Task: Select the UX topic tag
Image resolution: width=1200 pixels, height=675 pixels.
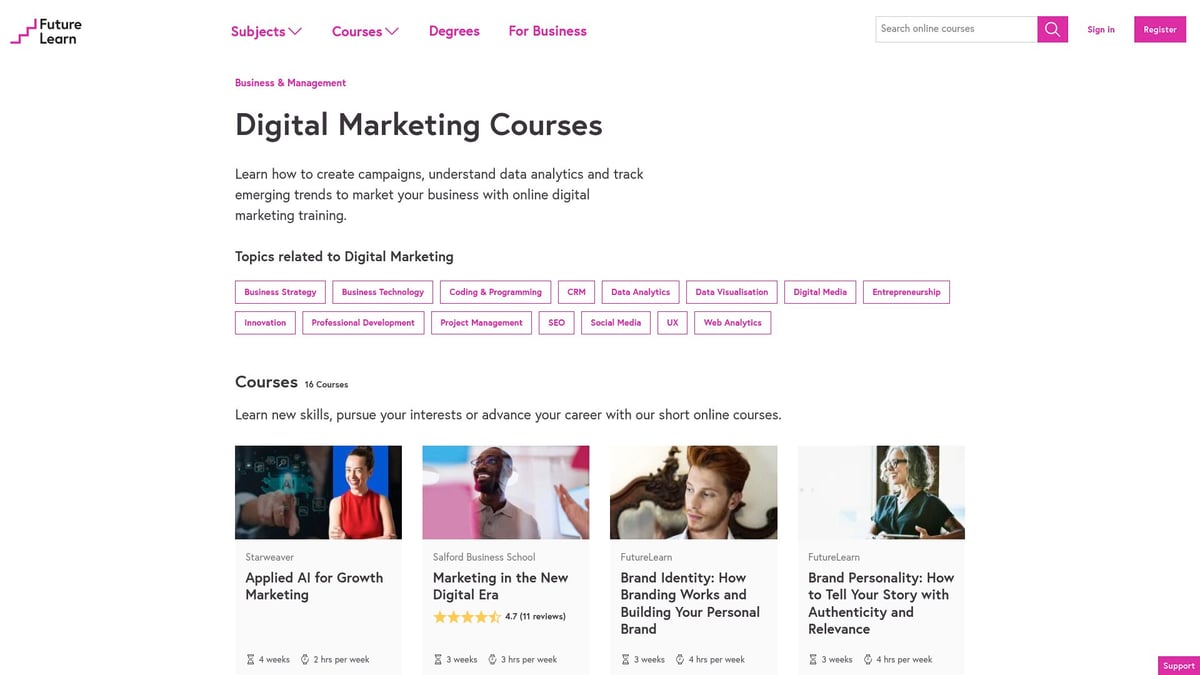Action: 672,323
